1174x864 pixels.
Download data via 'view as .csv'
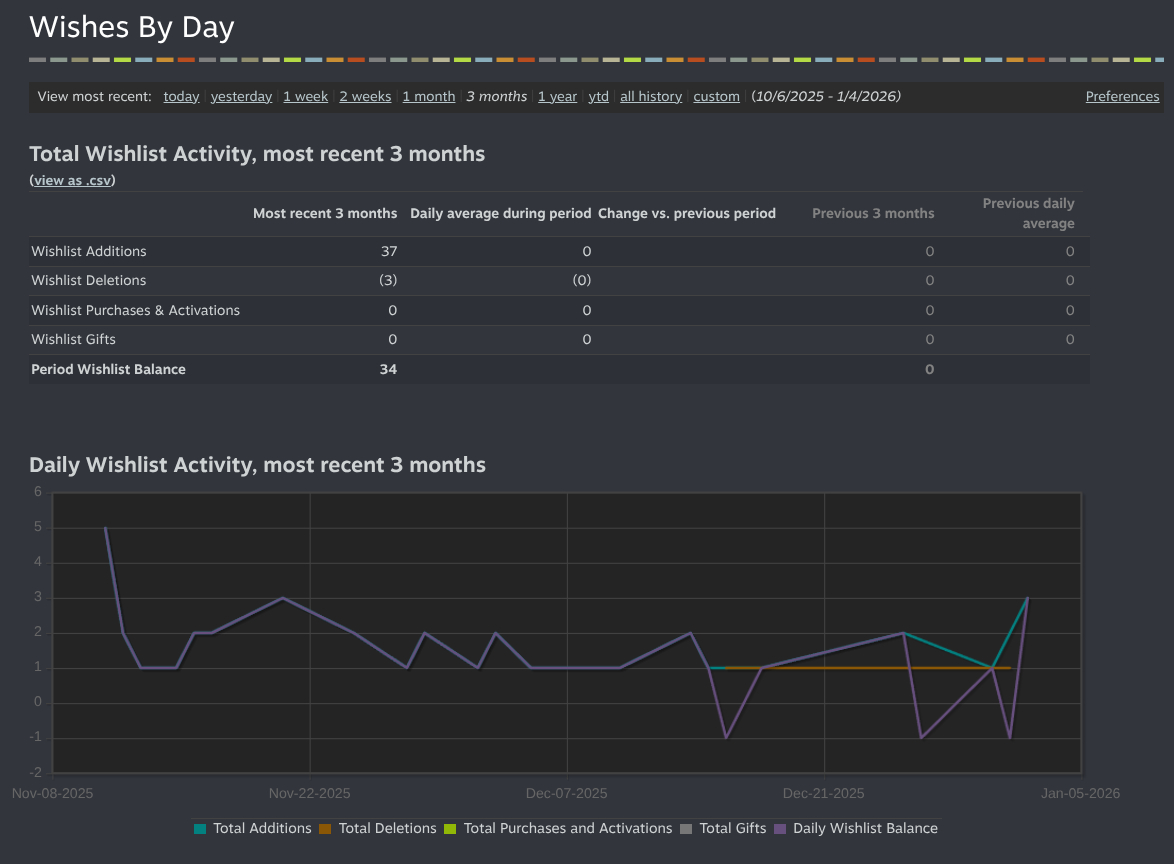(x=73, y=181)
